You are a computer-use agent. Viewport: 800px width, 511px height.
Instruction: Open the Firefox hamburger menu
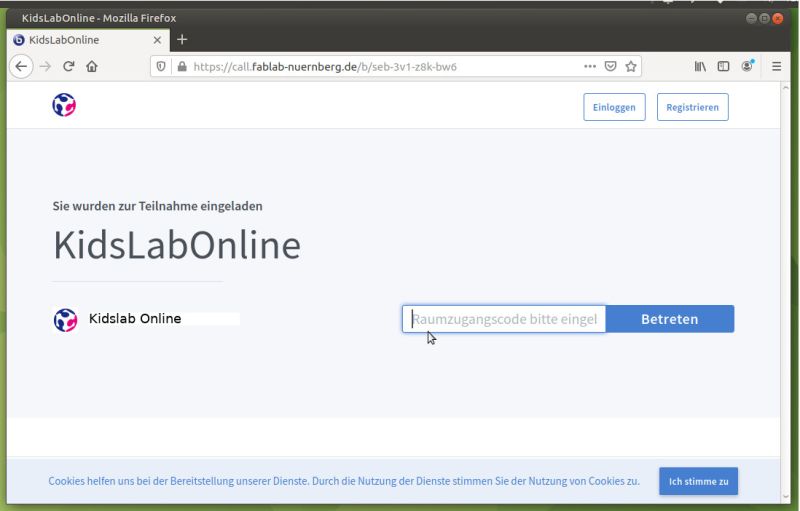pos(776,66)
